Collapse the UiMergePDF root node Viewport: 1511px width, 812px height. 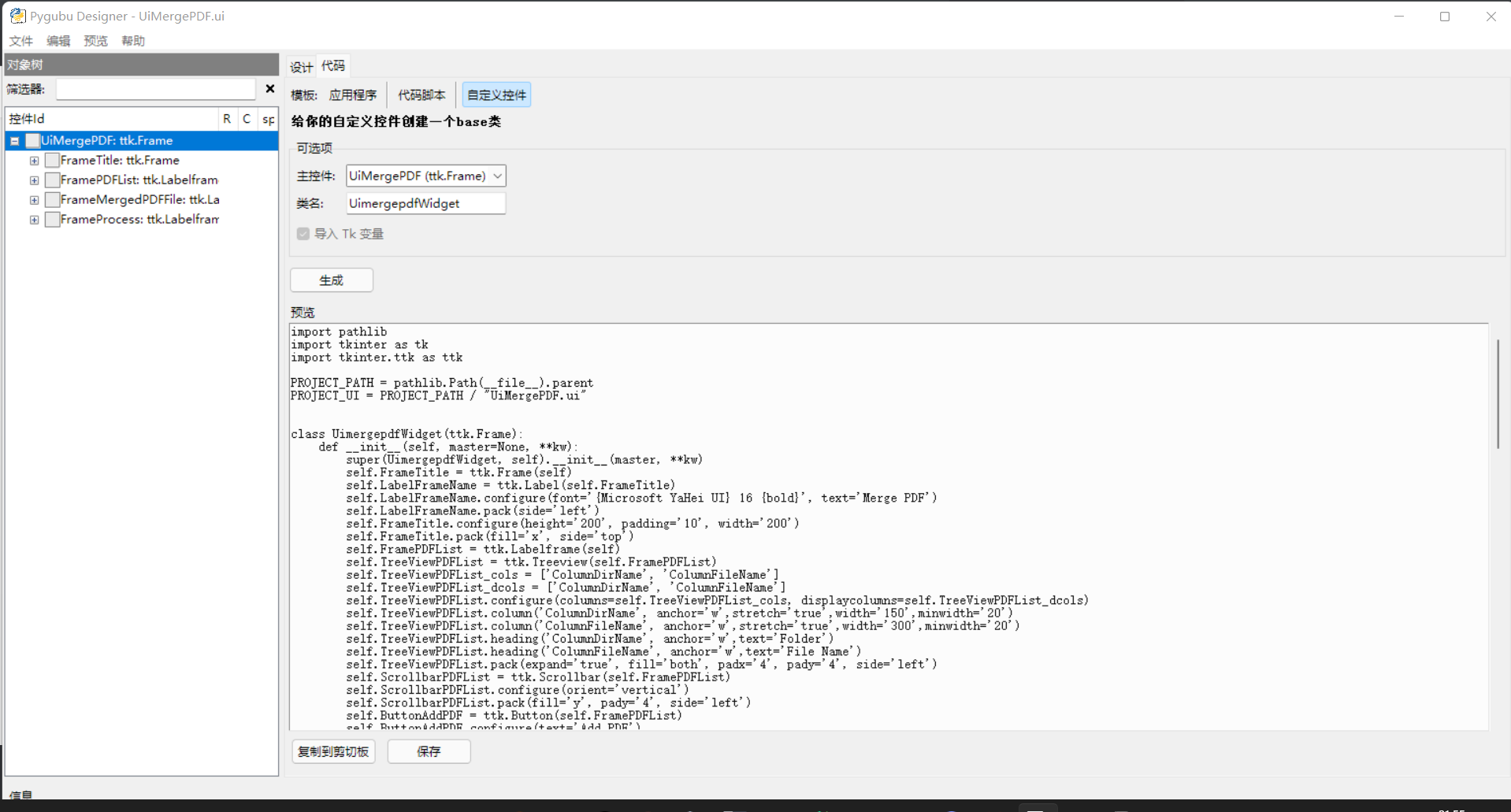[x=14, y=140]
